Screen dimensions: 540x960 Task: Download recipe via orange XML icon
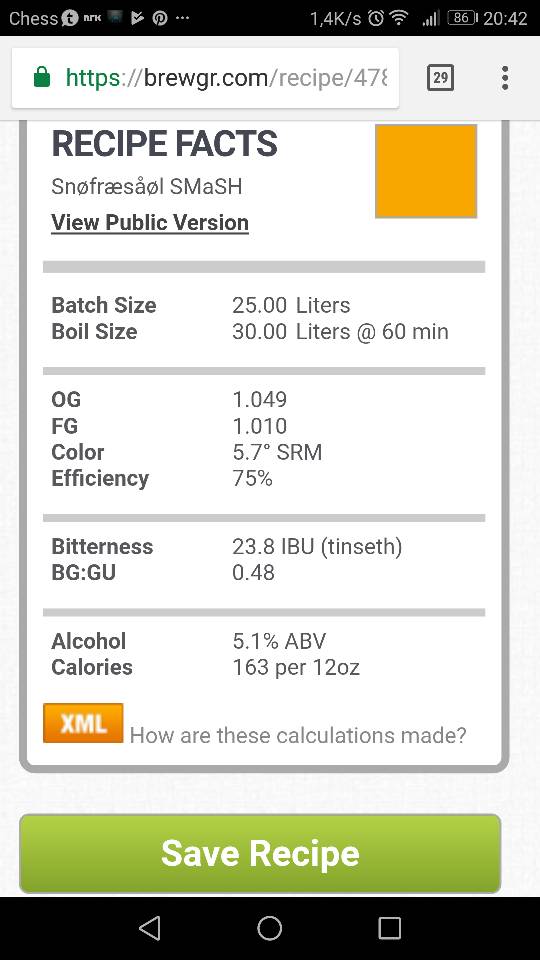pyautogui.click(x=83, y=723)
